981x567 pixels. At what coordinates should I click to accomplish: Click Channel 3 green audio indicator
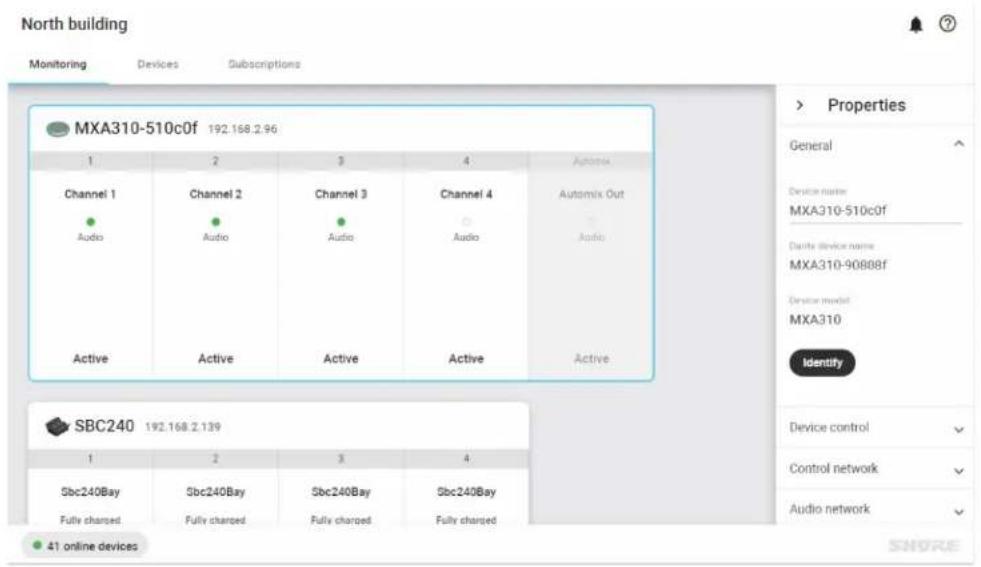click(341, 222)
